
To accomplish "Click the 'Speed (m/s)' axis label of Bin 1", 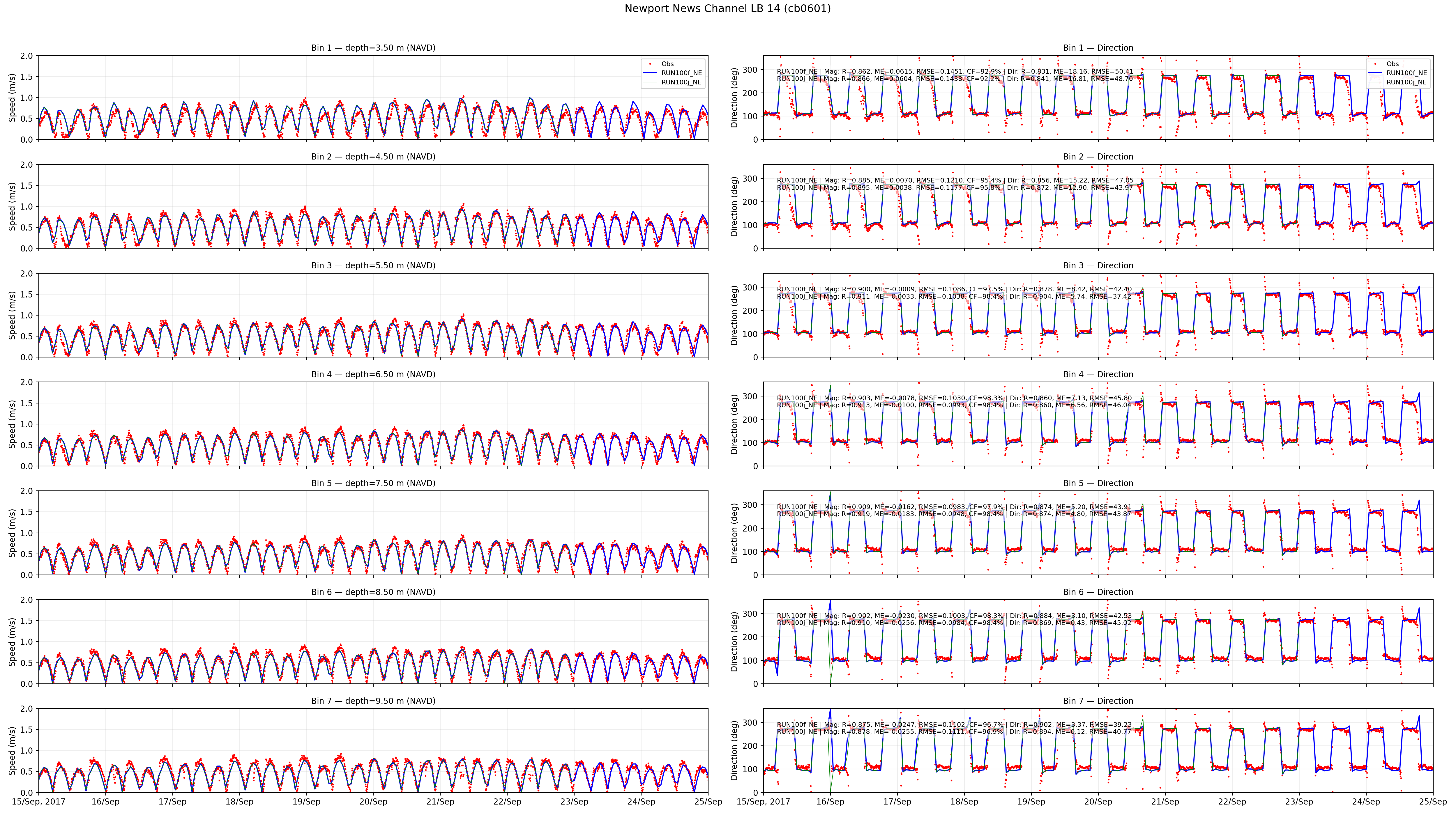I will 12,98.
